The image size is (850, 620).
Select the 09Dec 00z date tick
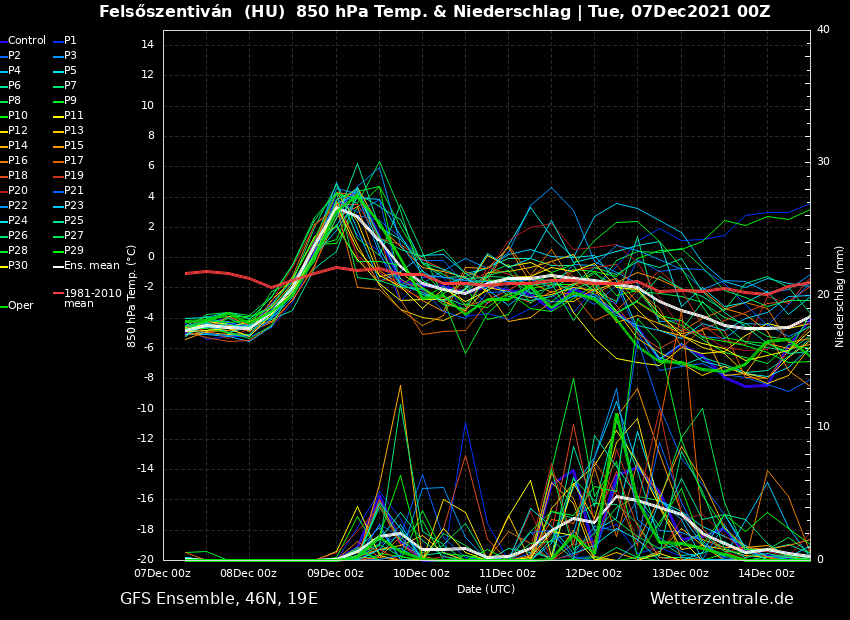click(x=335, y=573)
